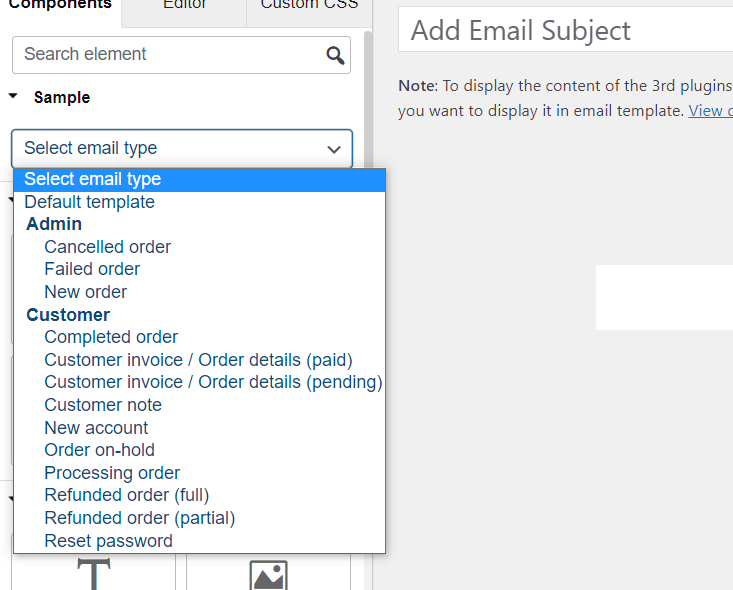Focus the Search element field

170,55
